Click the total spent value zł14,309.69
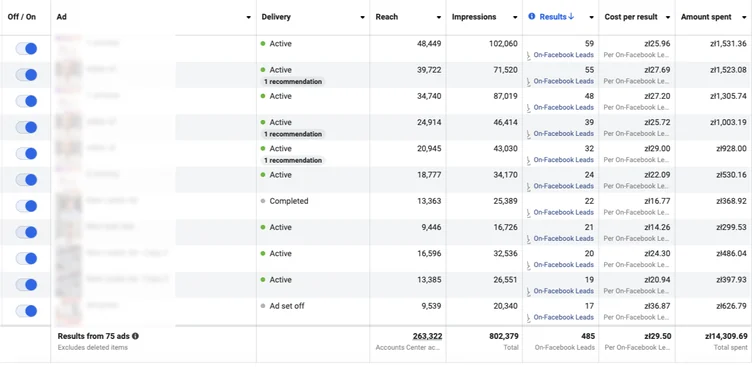756x367 pixels. tap(726, 336)
